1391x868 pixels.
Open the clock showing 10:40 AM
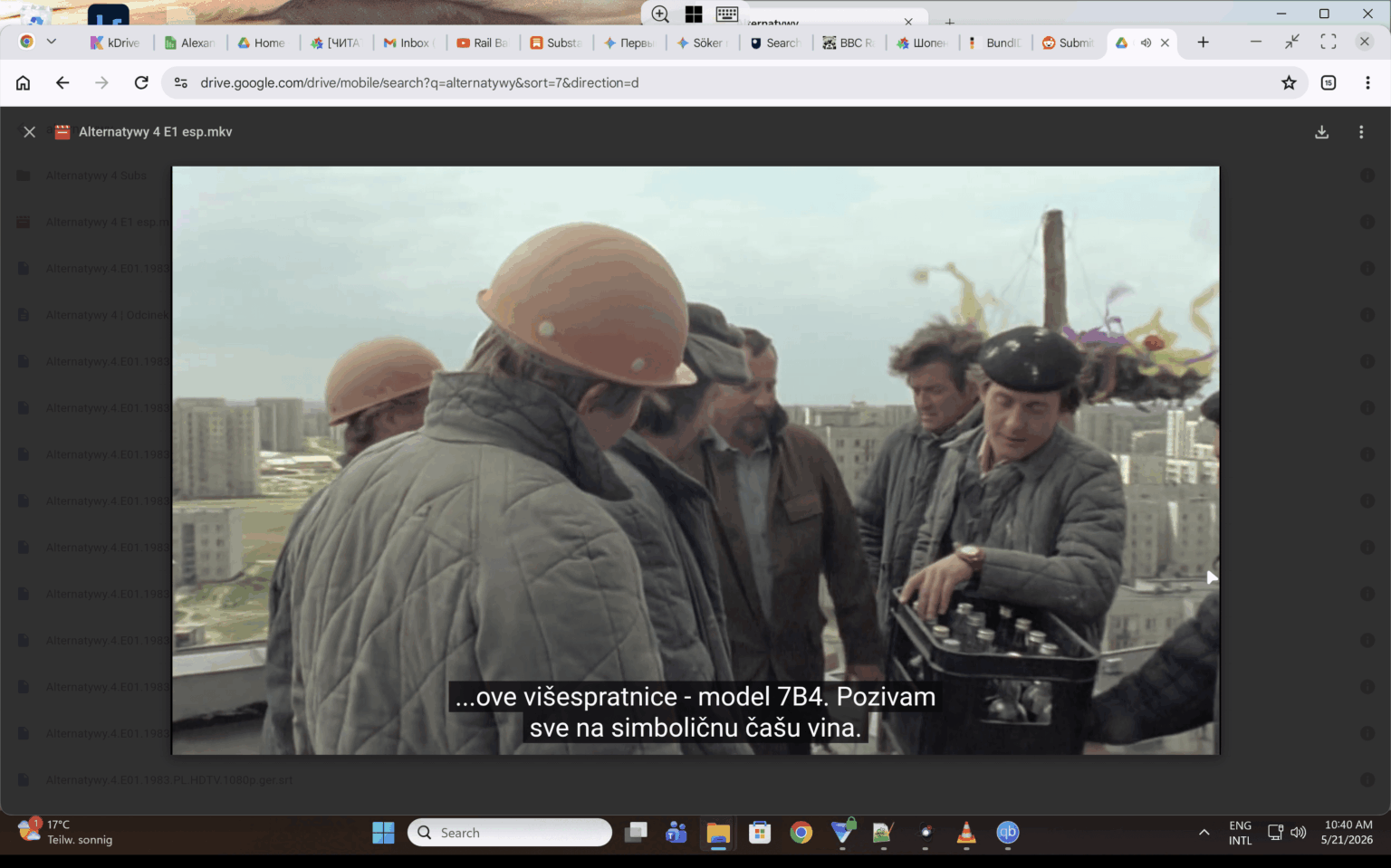click(x=1348, y=833)
